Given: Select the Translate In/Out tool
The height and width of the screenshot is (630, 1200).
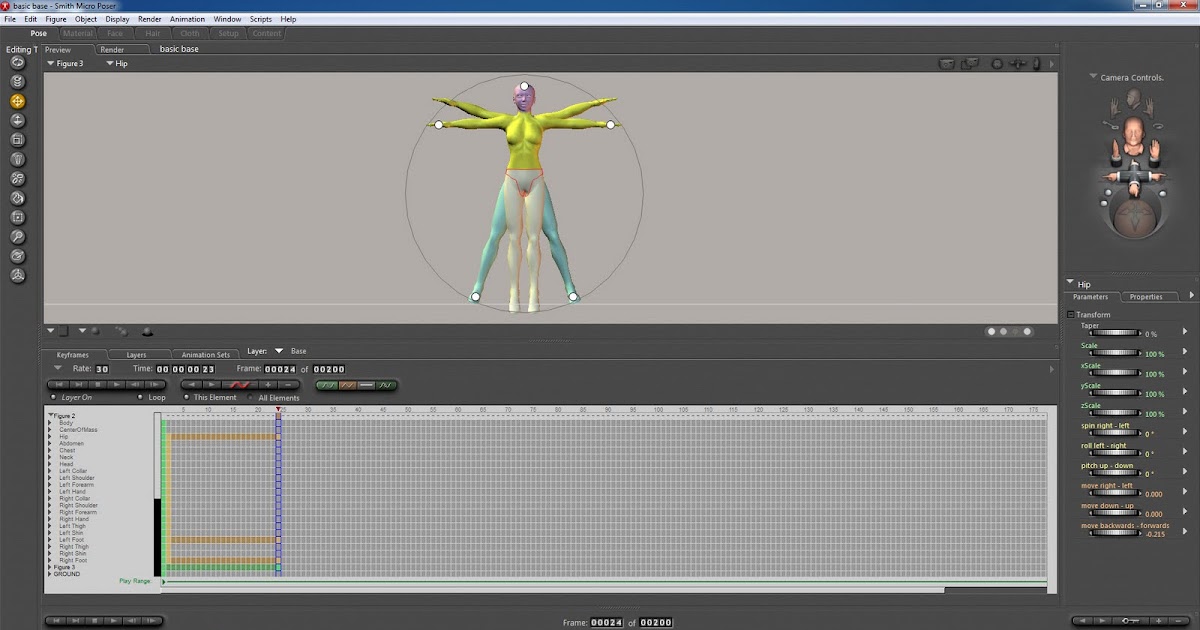Looking at the screenshot, I should click(x=18, y=120).
